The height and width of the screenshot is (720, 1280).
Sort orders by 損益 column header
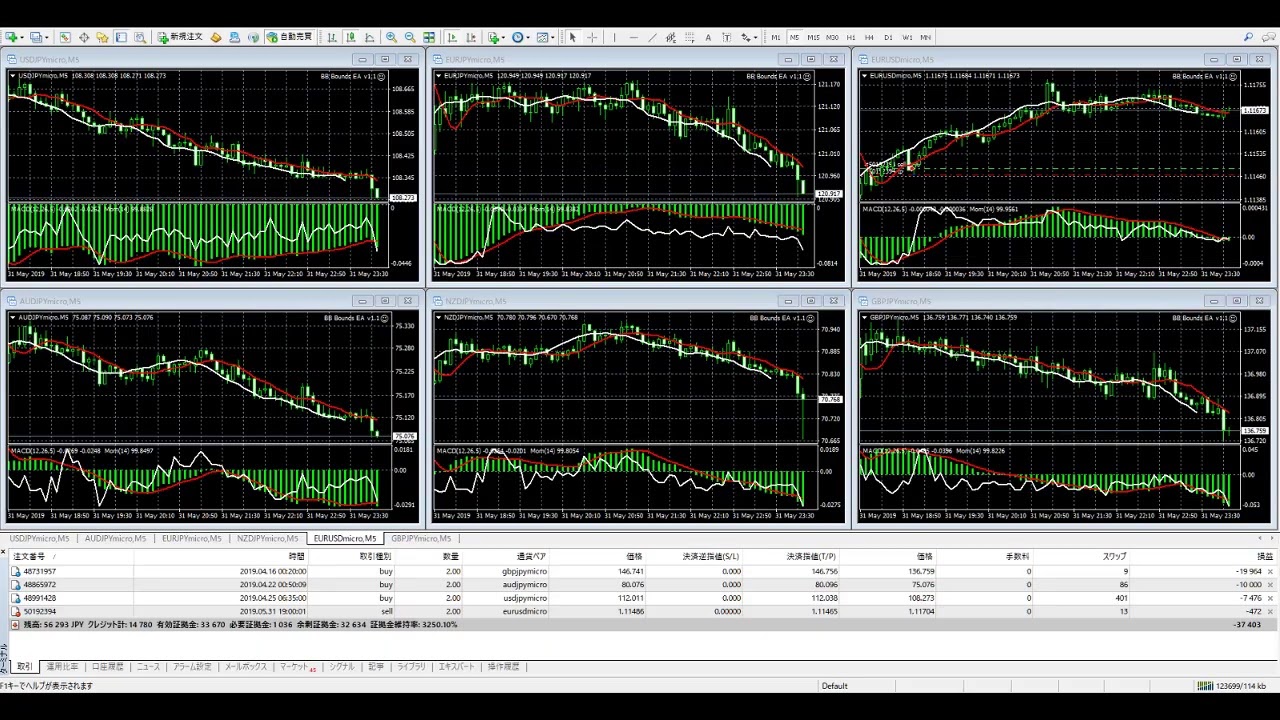click(1265, 556)
